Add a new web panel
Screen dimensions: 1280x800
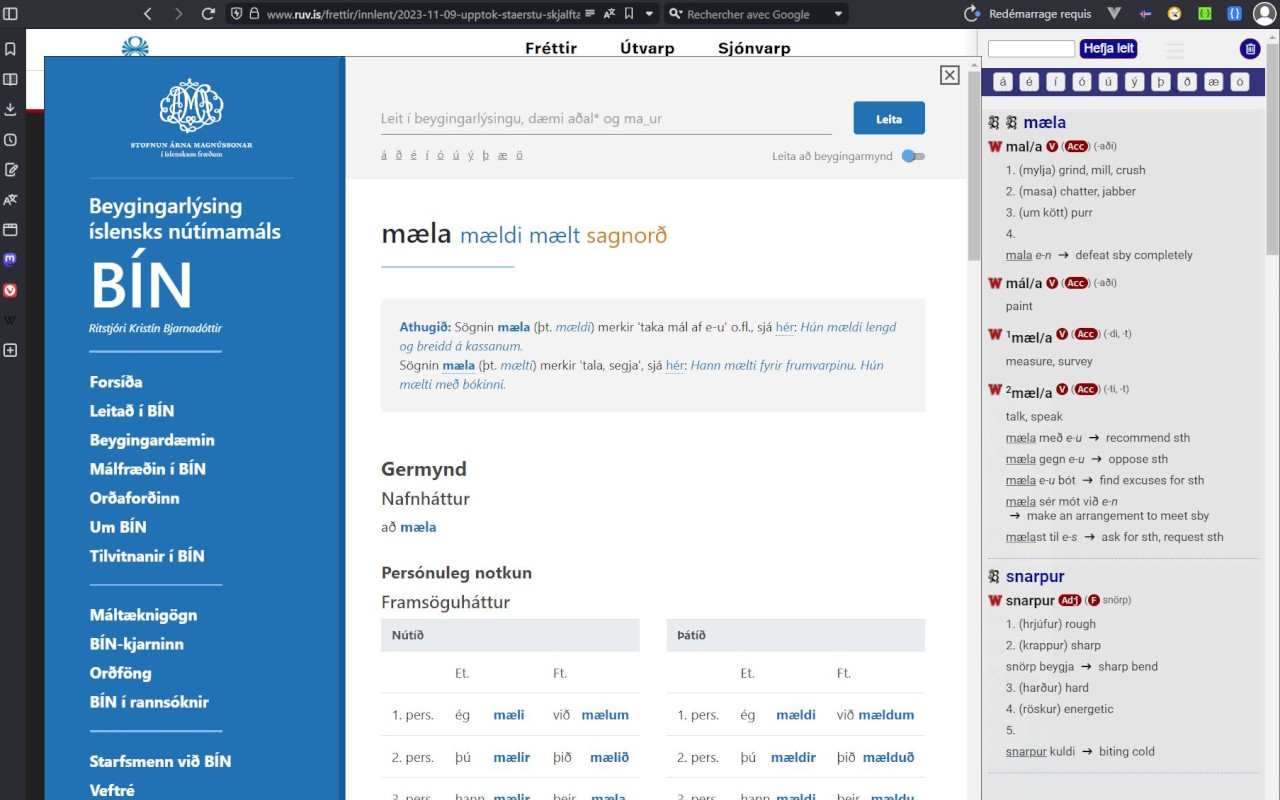tap(11, 350)
